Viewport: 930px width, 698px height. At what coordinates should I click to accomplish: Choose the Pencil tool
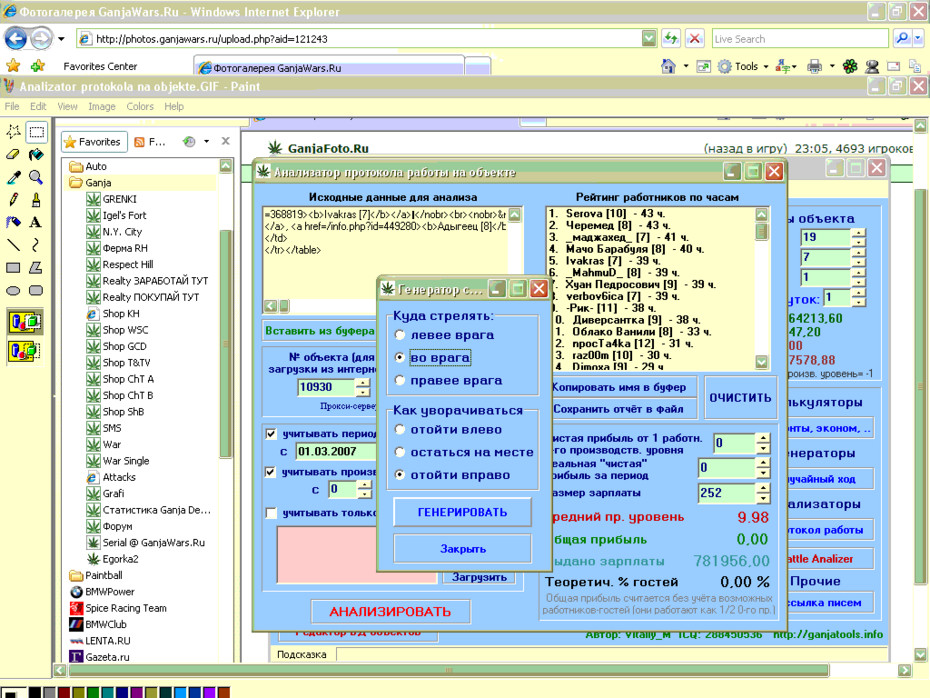[x=13, y=200]
